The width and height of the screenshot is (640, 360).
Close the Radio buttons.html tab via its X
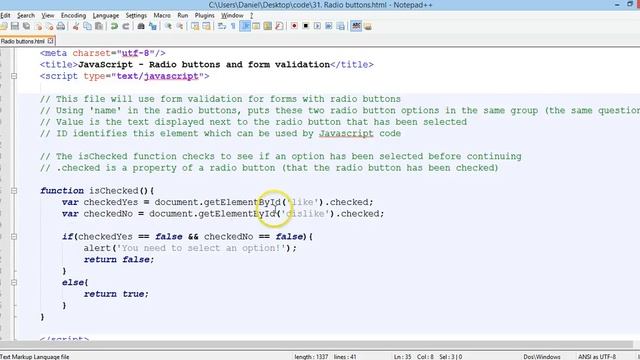[51, 41]
